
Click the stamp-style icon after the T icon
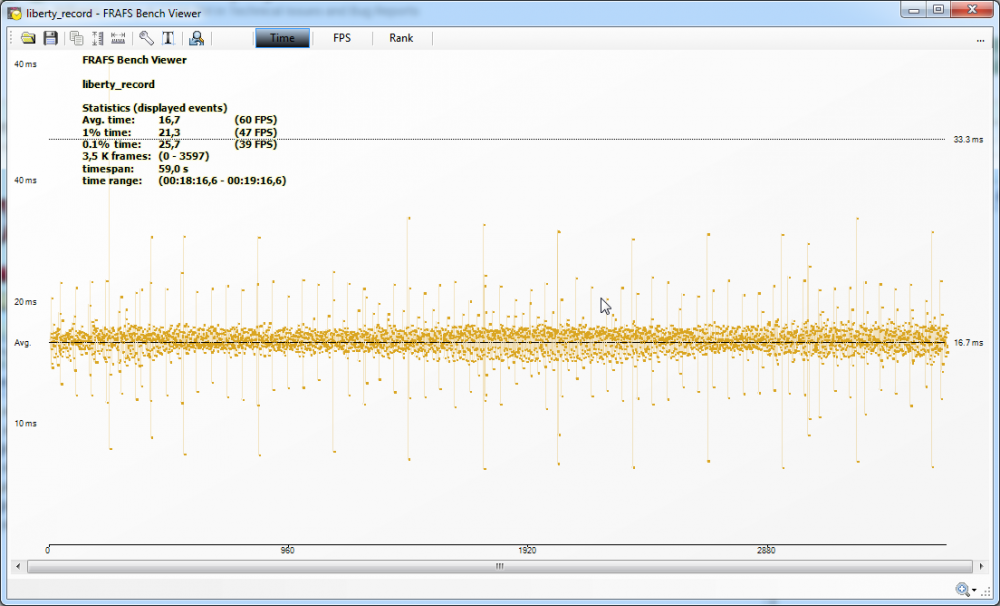click(196, 38)
